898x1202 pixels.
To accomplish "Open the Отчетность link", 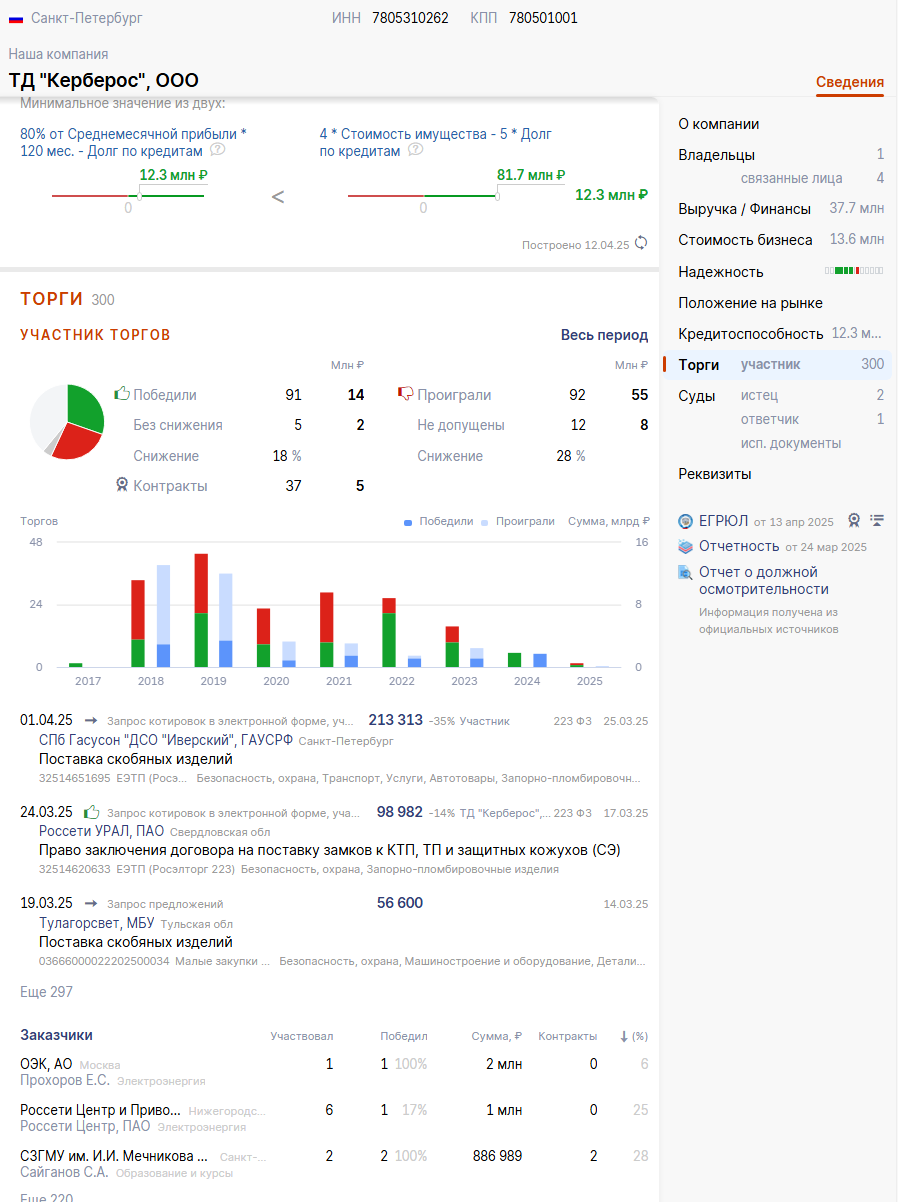I will tap(739, 546).
